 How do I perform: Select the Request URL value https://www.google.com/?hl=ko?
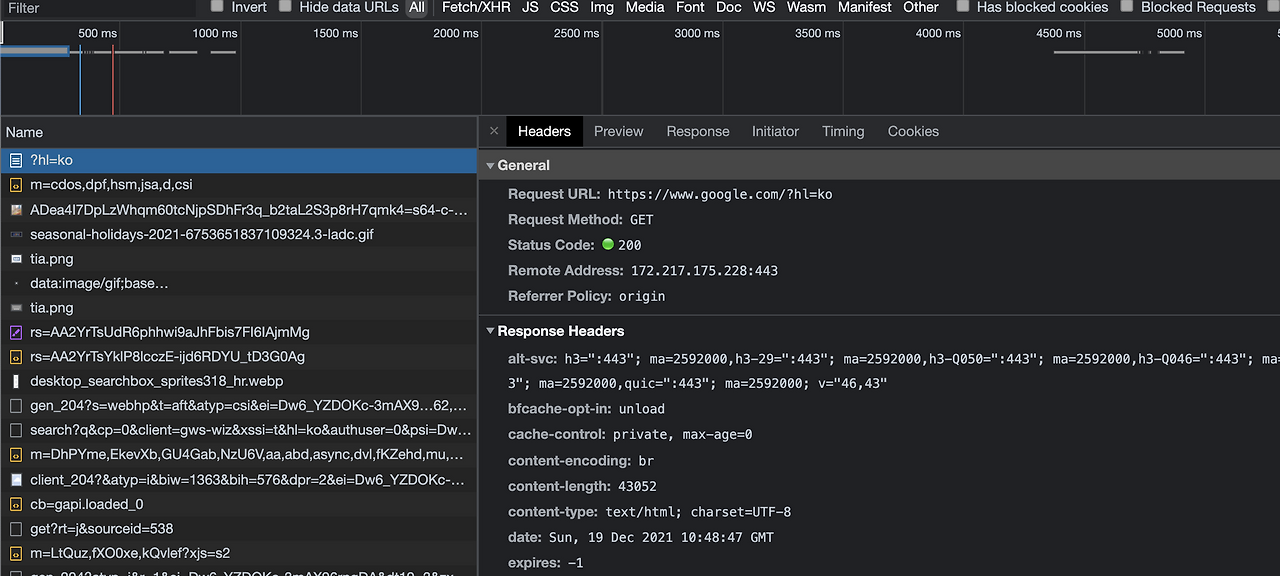click(720, 194)
